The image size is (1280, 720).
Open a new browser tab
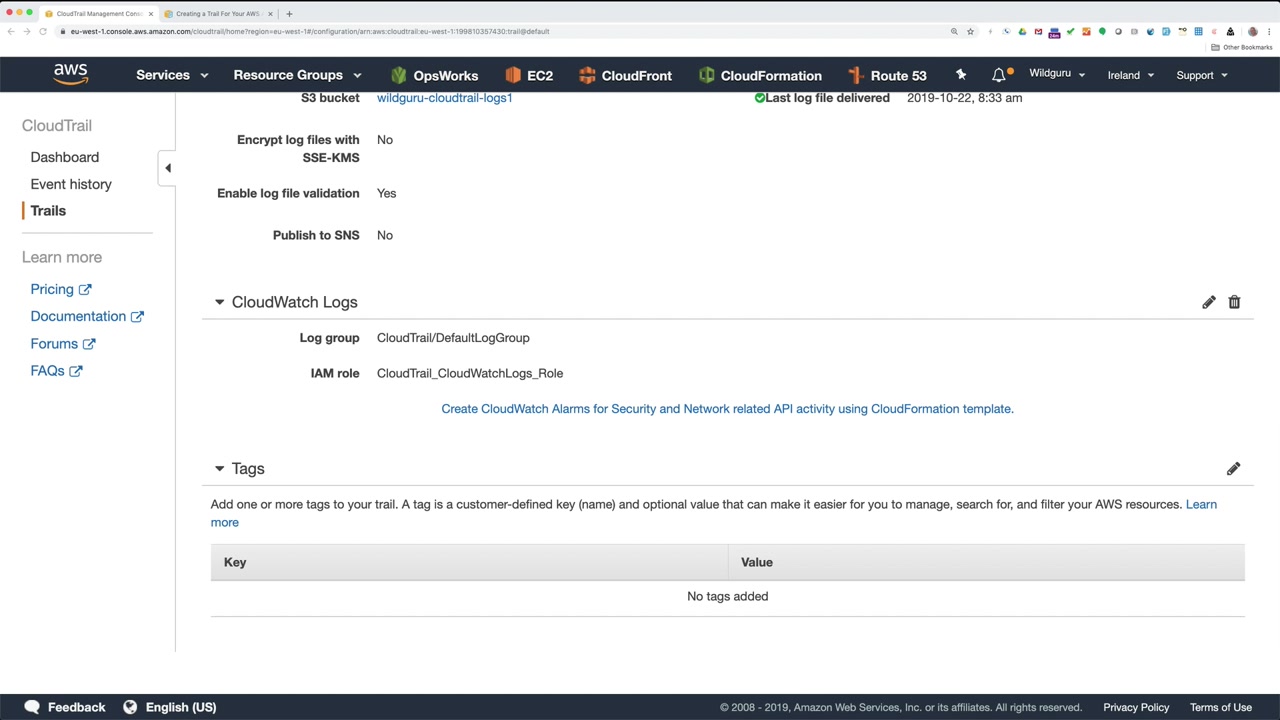click(289, 14)
